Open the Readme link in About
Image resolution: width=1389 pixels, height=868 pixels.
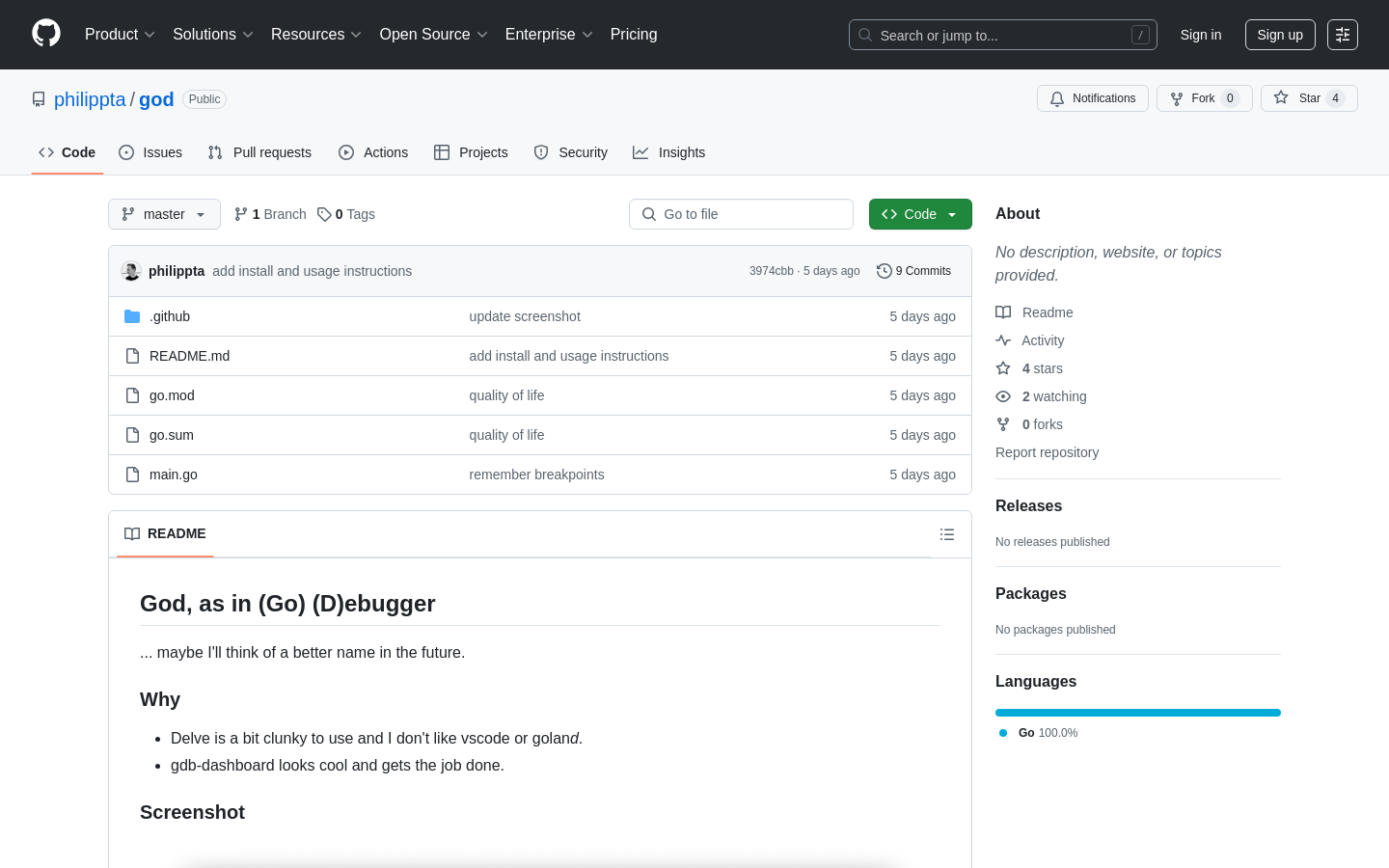[1034, 312]
